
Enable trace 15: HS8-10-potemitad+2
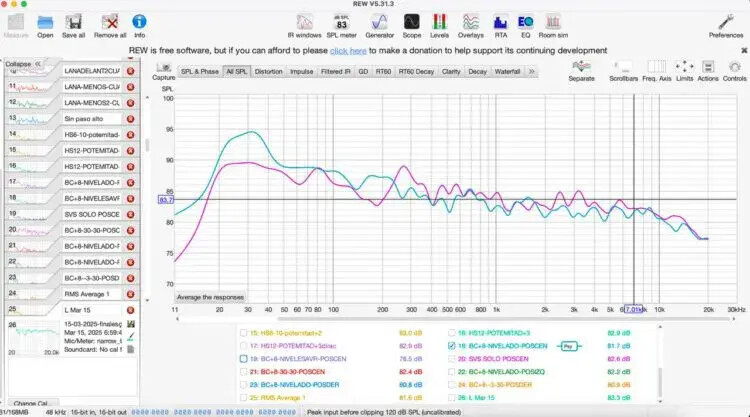[243, 333]
